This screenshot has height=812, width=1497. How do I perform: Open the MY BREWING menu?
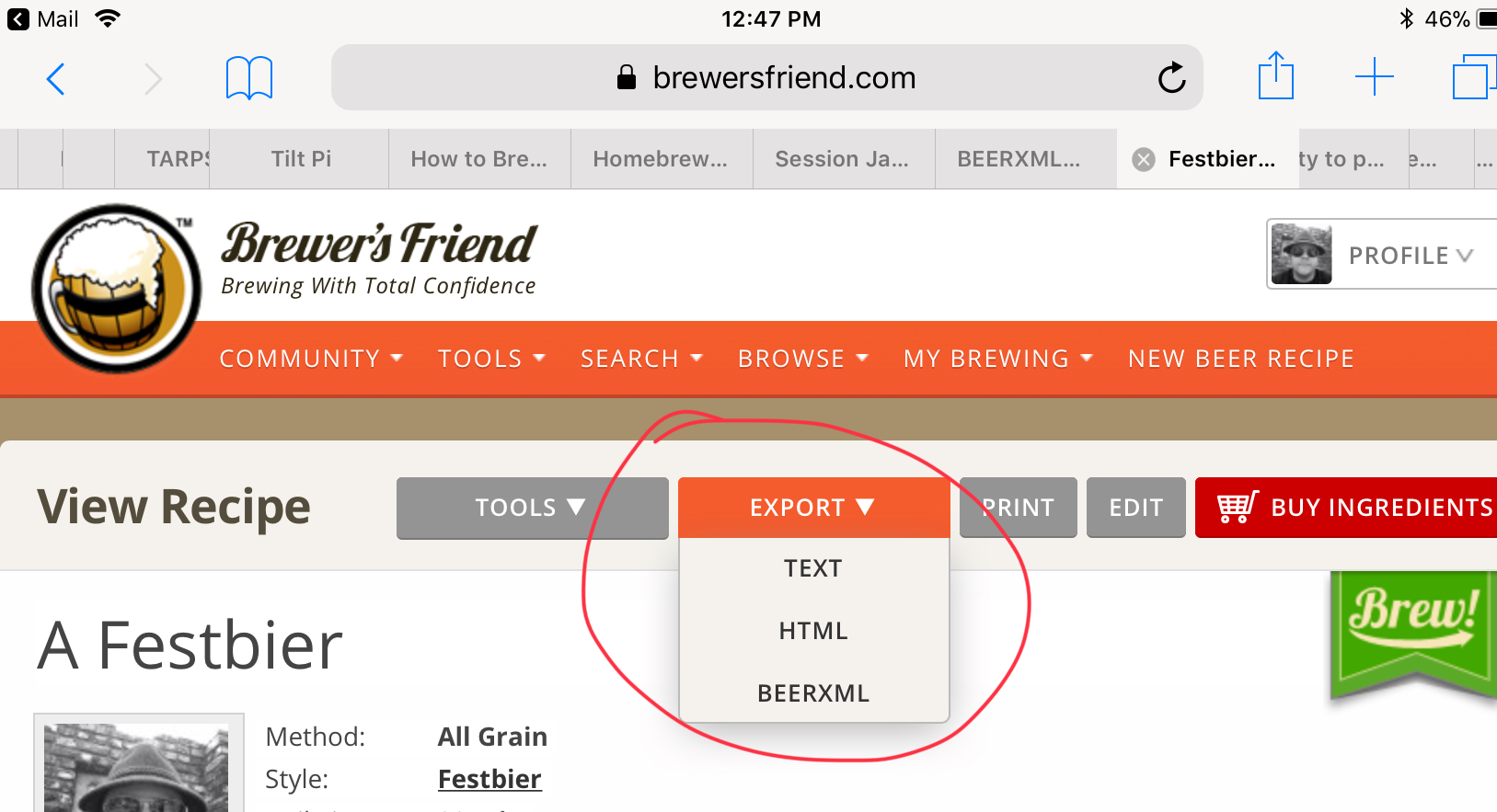pyautogui.click(x=998, y=359)
